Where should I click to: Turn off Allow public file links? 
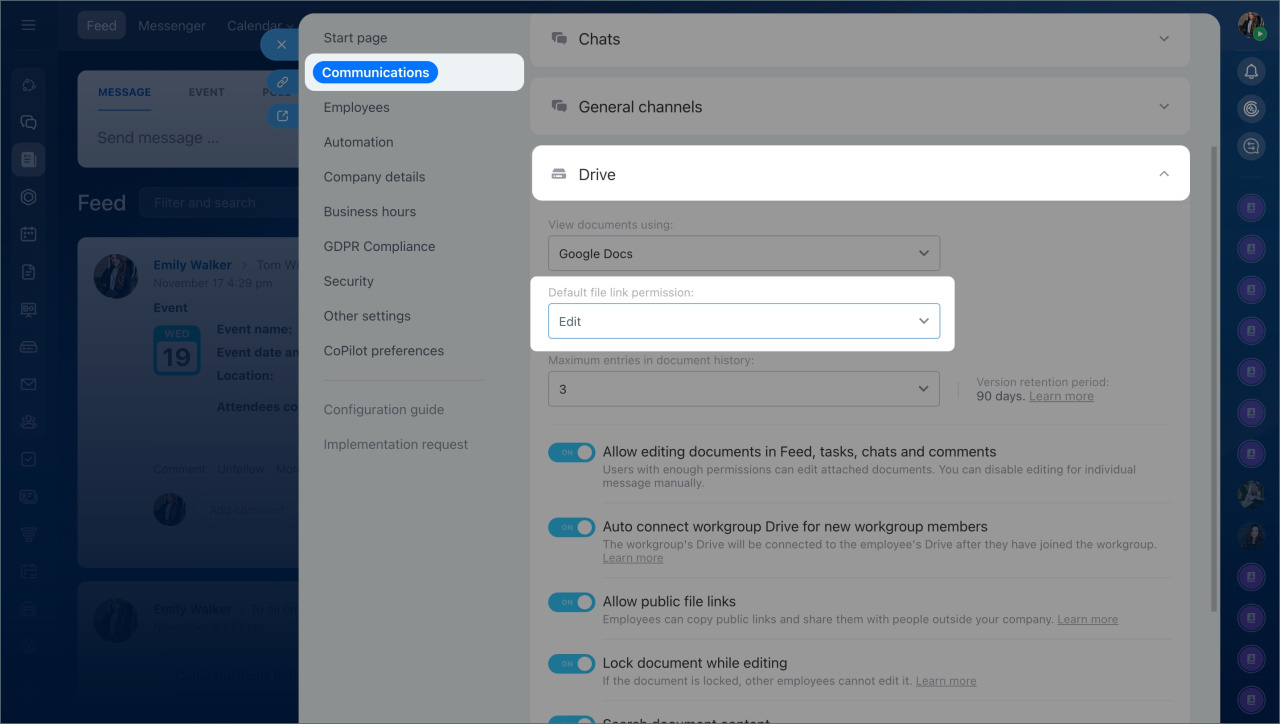tap(571, 602)
